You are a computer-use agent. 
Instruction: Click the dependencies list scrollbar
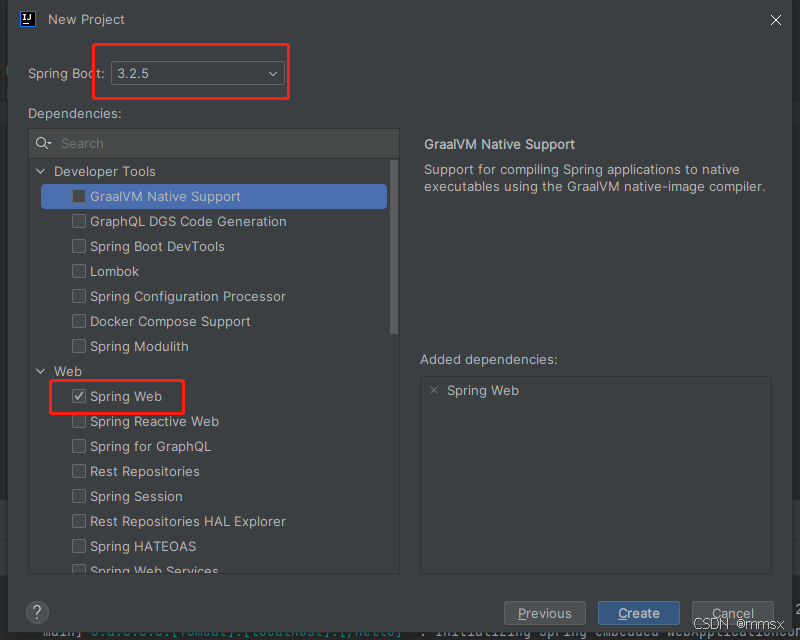click(x=394, y=247)
